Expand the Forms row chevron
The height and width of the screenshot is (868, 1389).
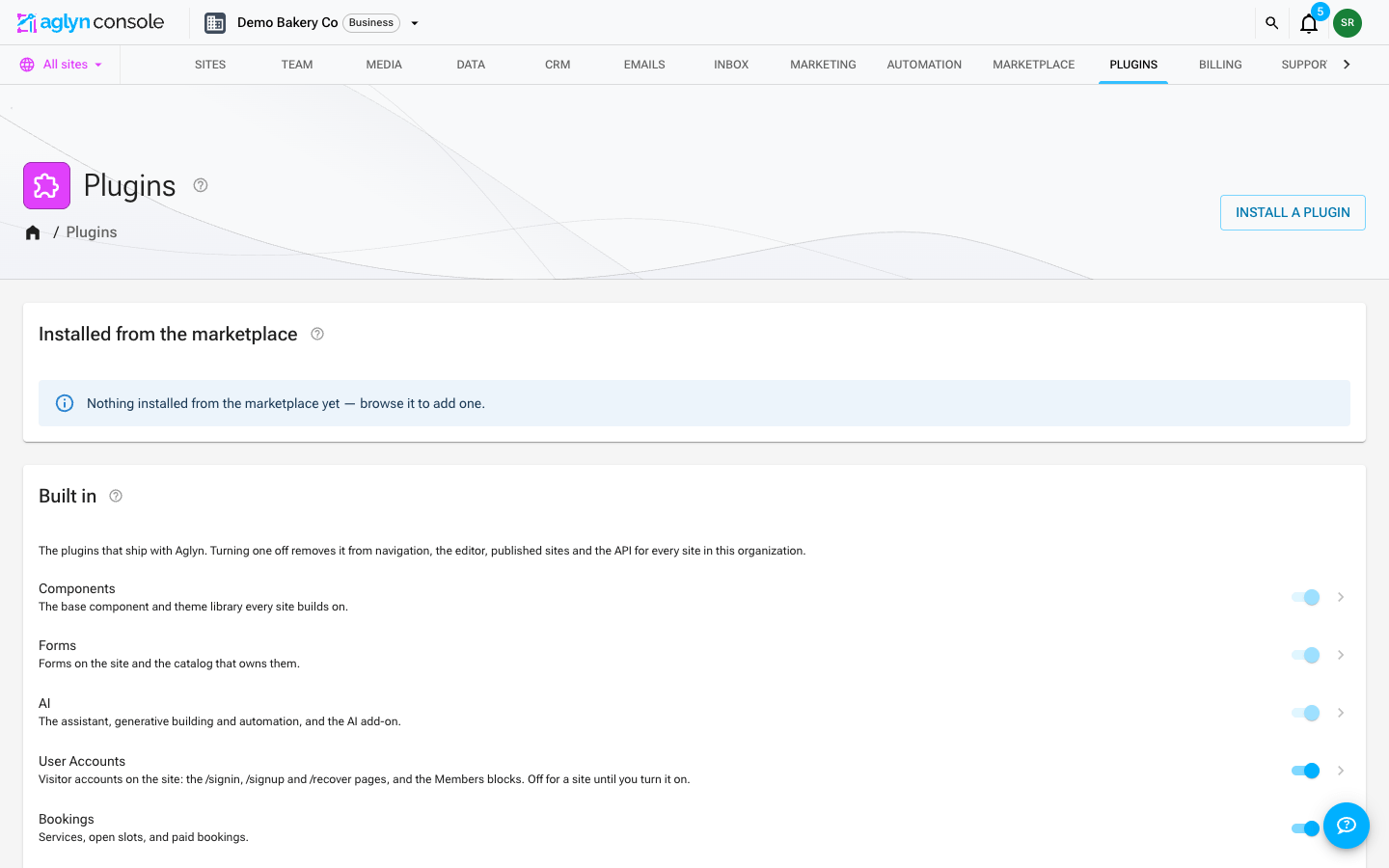pos(1341,655)
